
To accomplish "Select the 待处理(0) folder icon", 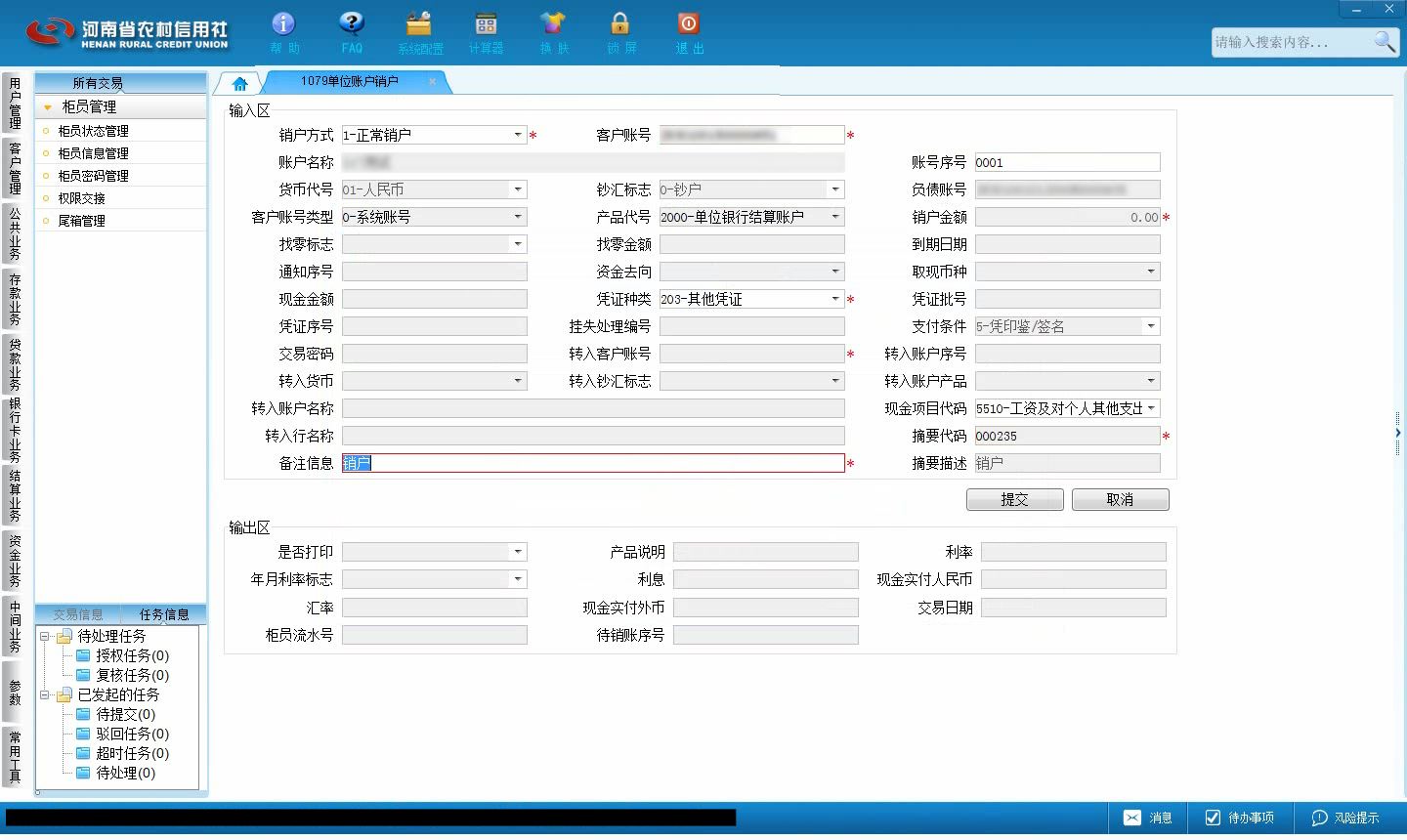I will (83, 773).
